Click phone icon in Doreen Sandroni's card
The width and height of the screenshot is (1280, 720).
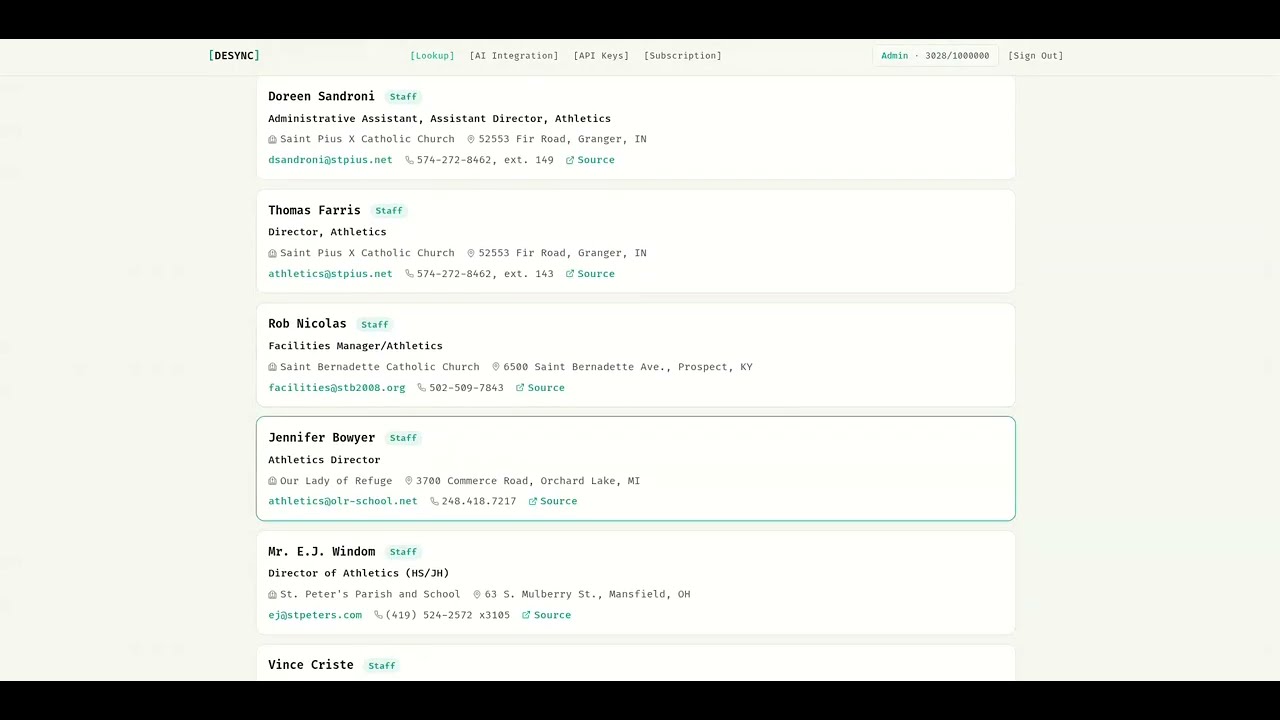[x=409, y=160]
